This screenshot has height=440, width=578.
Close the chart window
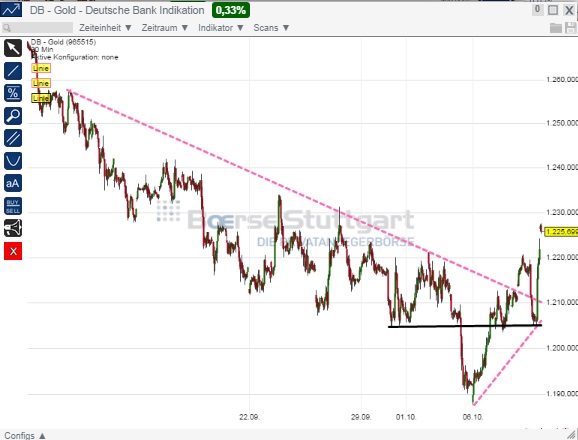tap(569, 10)
